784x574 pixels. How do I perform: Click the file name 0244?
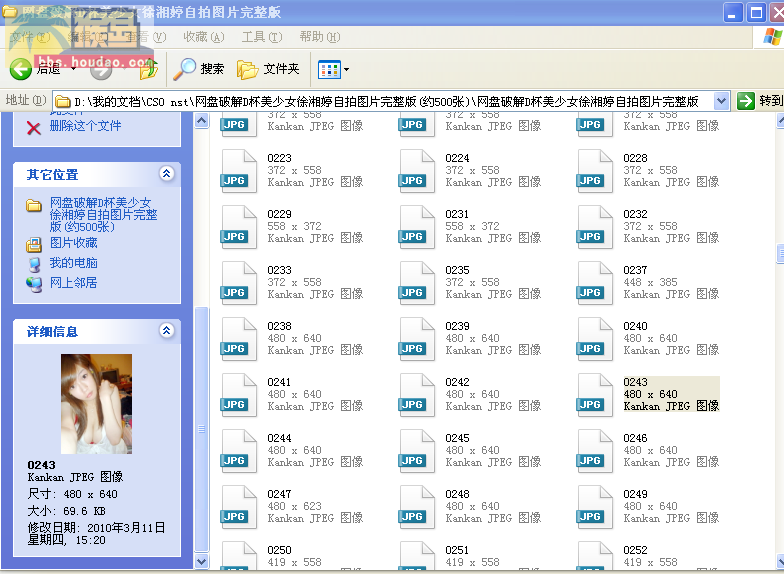(279, 438)
